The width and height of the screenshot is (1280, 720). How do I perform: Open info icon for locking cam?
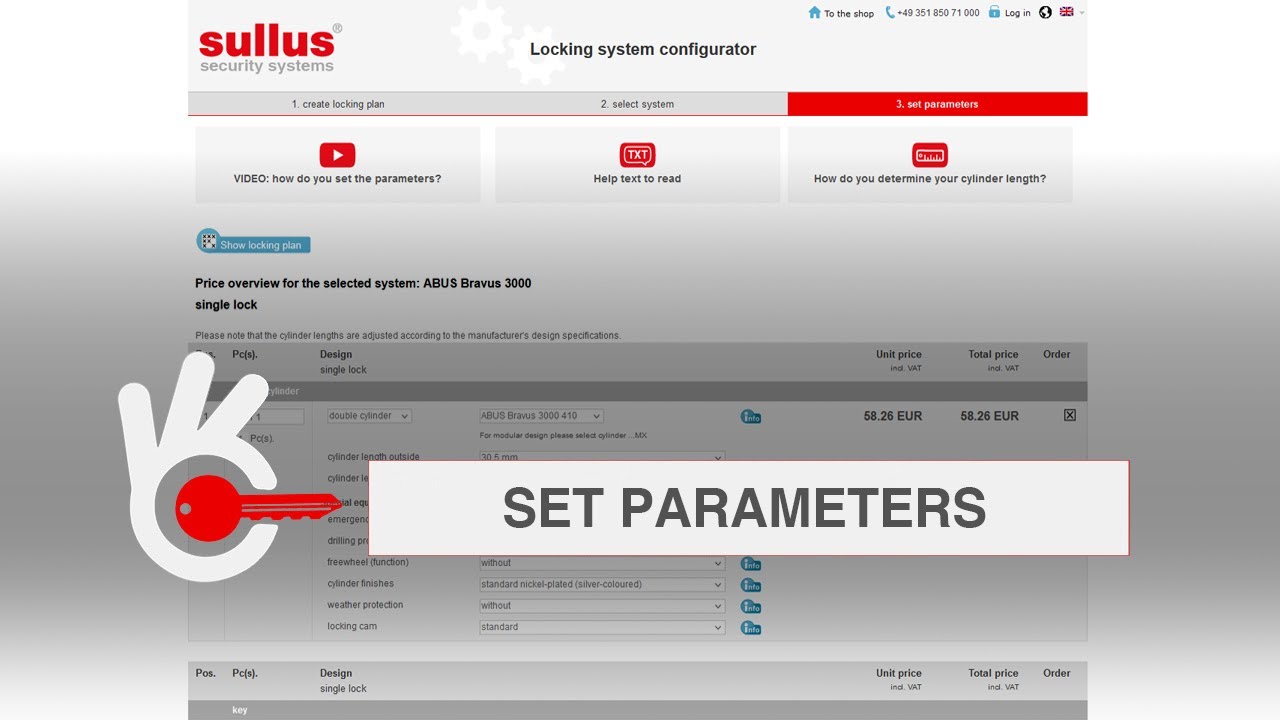coord(751,628)
